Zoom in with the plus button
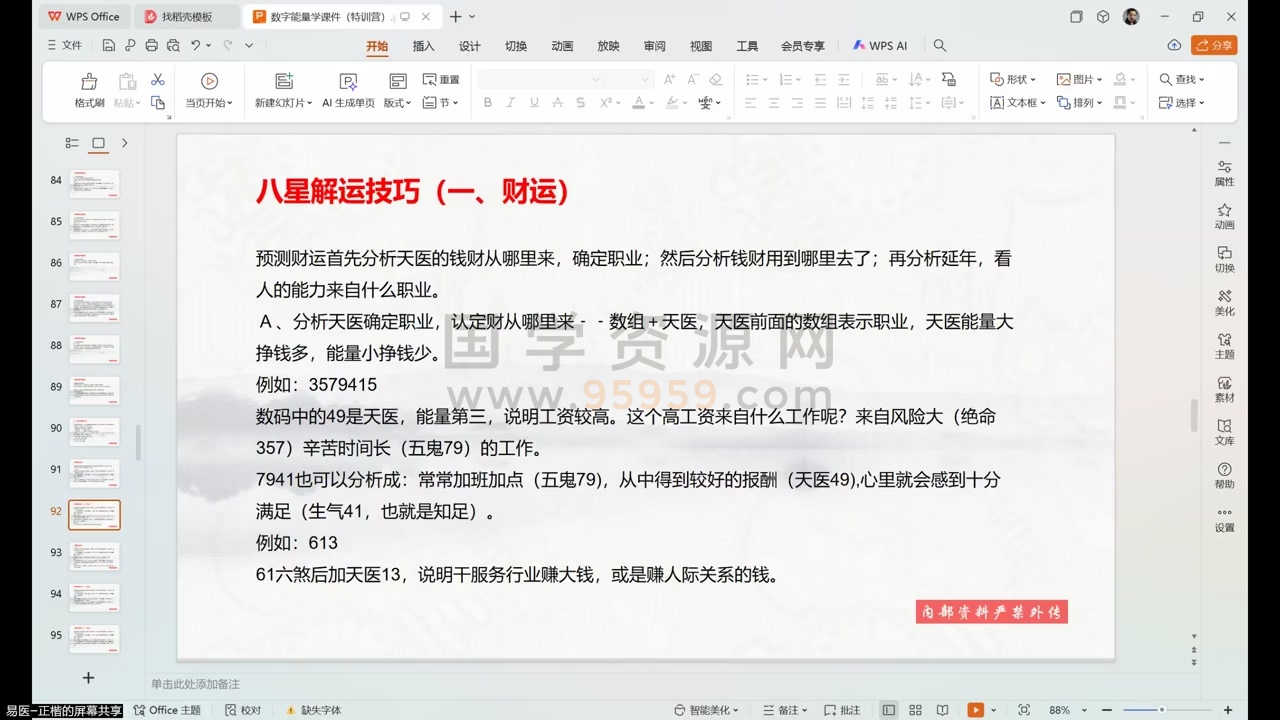 [1229, 710]
